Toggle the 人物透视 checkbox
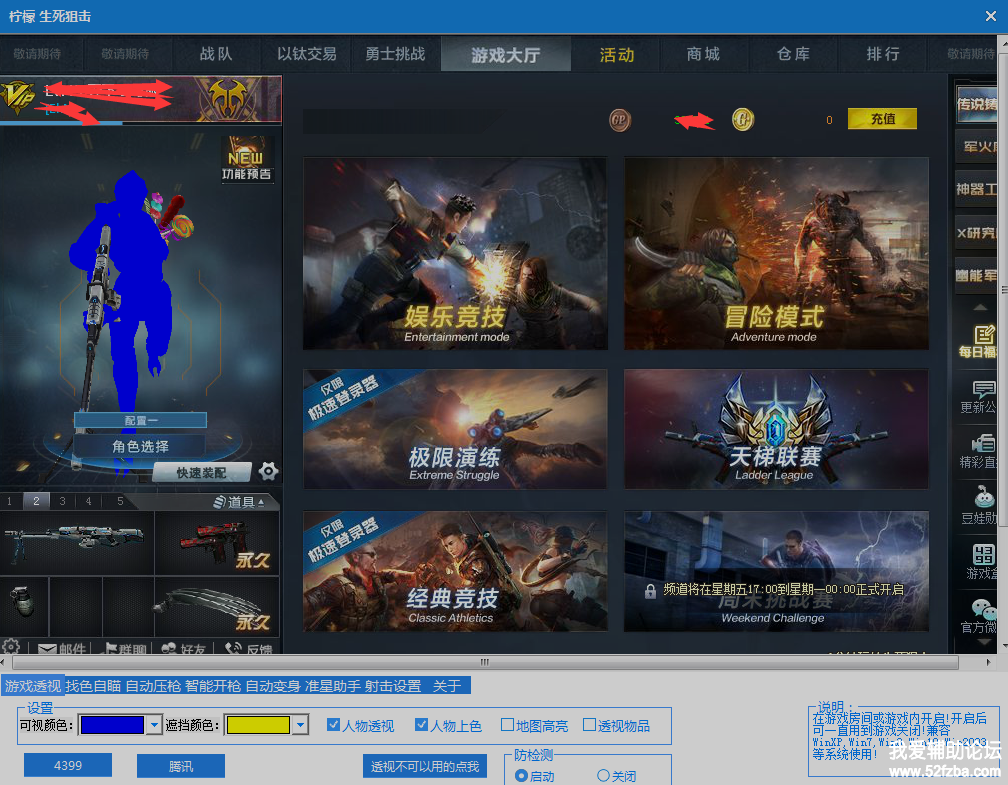 [333, 725]
